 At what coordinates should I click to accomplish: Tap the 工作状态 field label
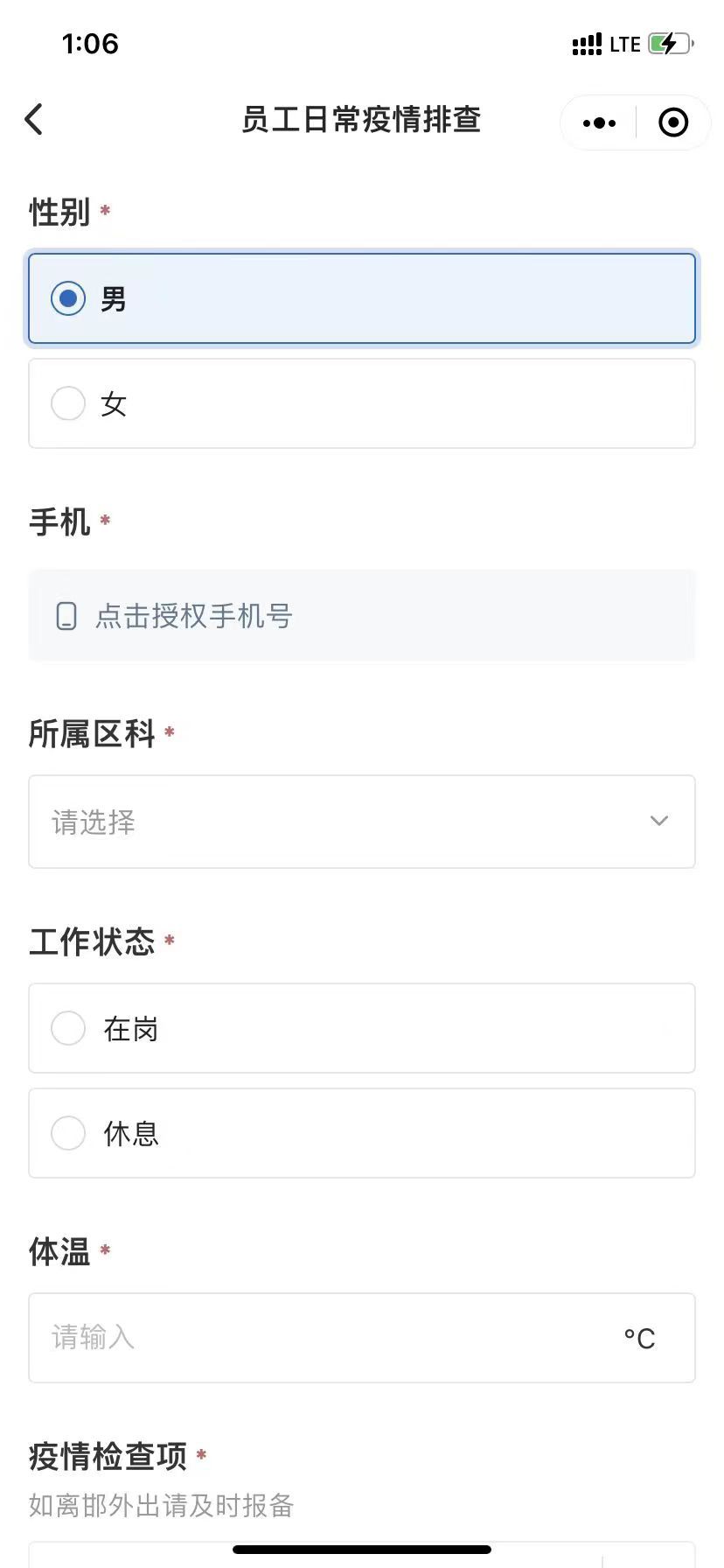click(x=92, y=941)
